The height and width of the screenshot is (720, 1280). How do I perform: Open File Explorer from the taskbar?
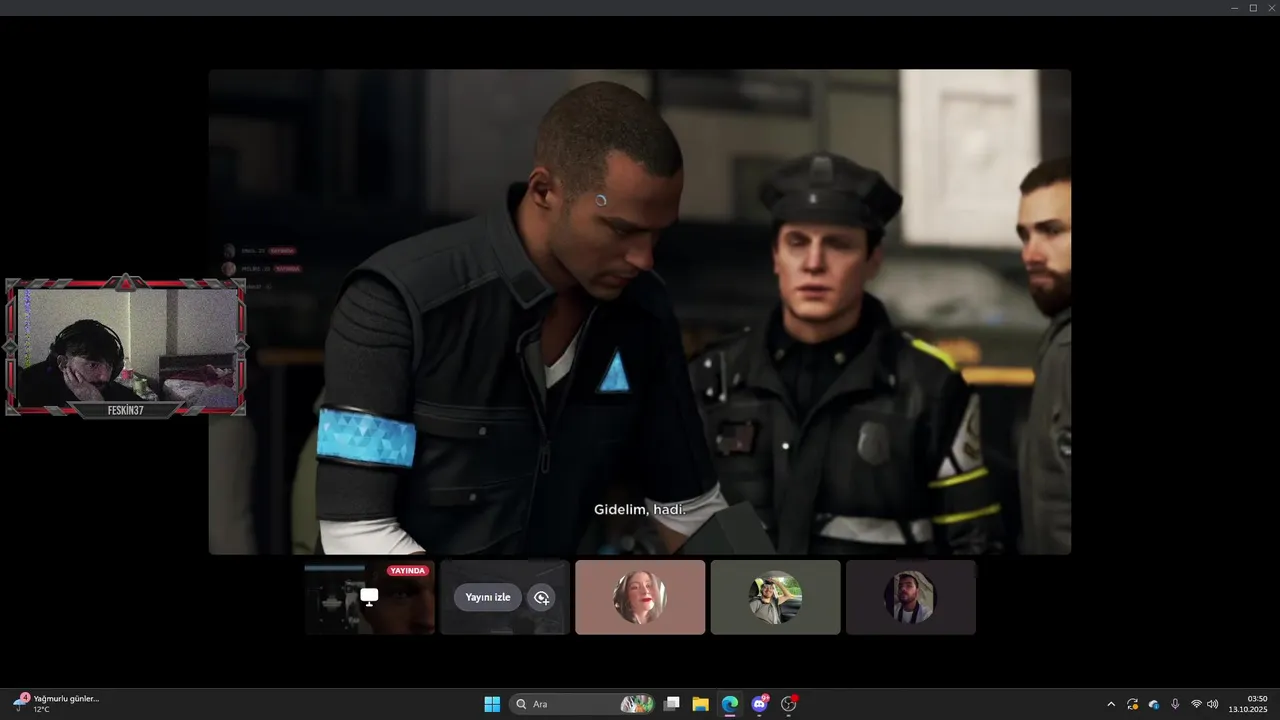point(701,704)
